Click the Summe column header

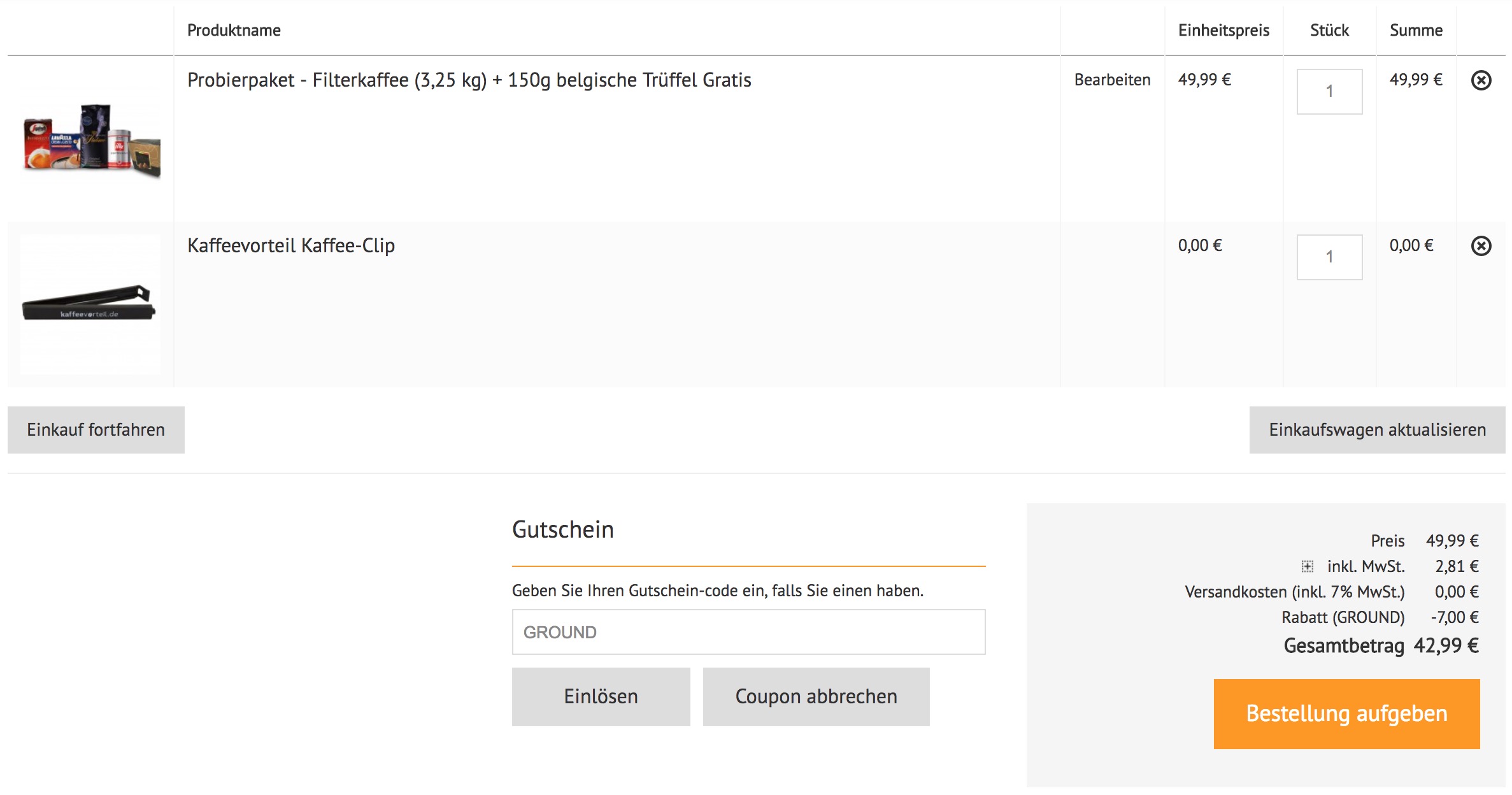tap(1416, 31)
